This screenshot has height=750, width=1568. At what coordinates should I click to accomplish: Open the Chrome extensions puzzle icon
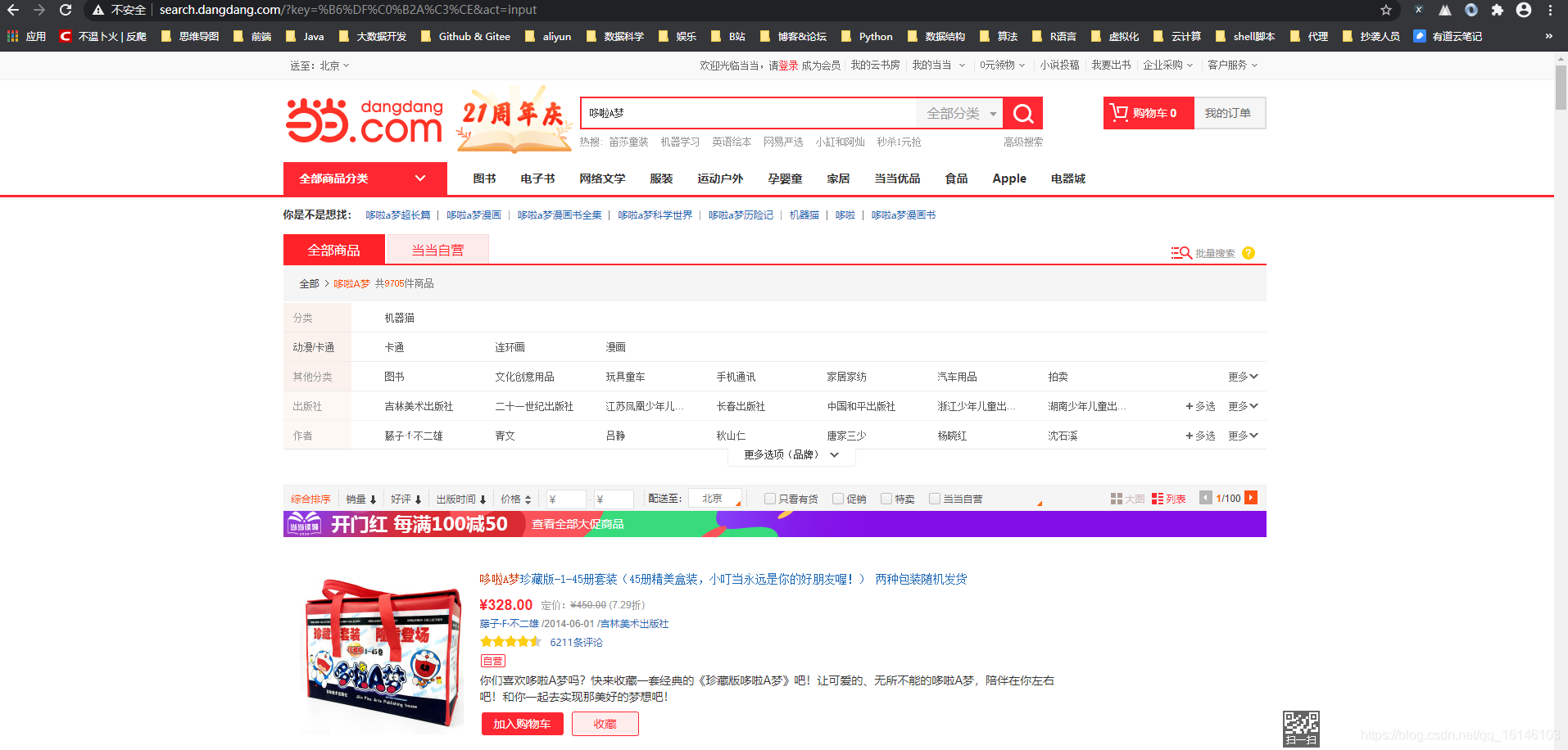(1498, 10)
